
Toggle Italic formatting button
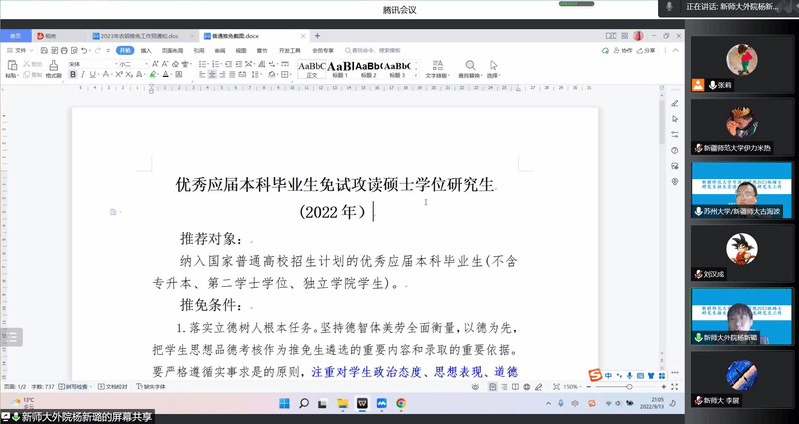[82, 75]
